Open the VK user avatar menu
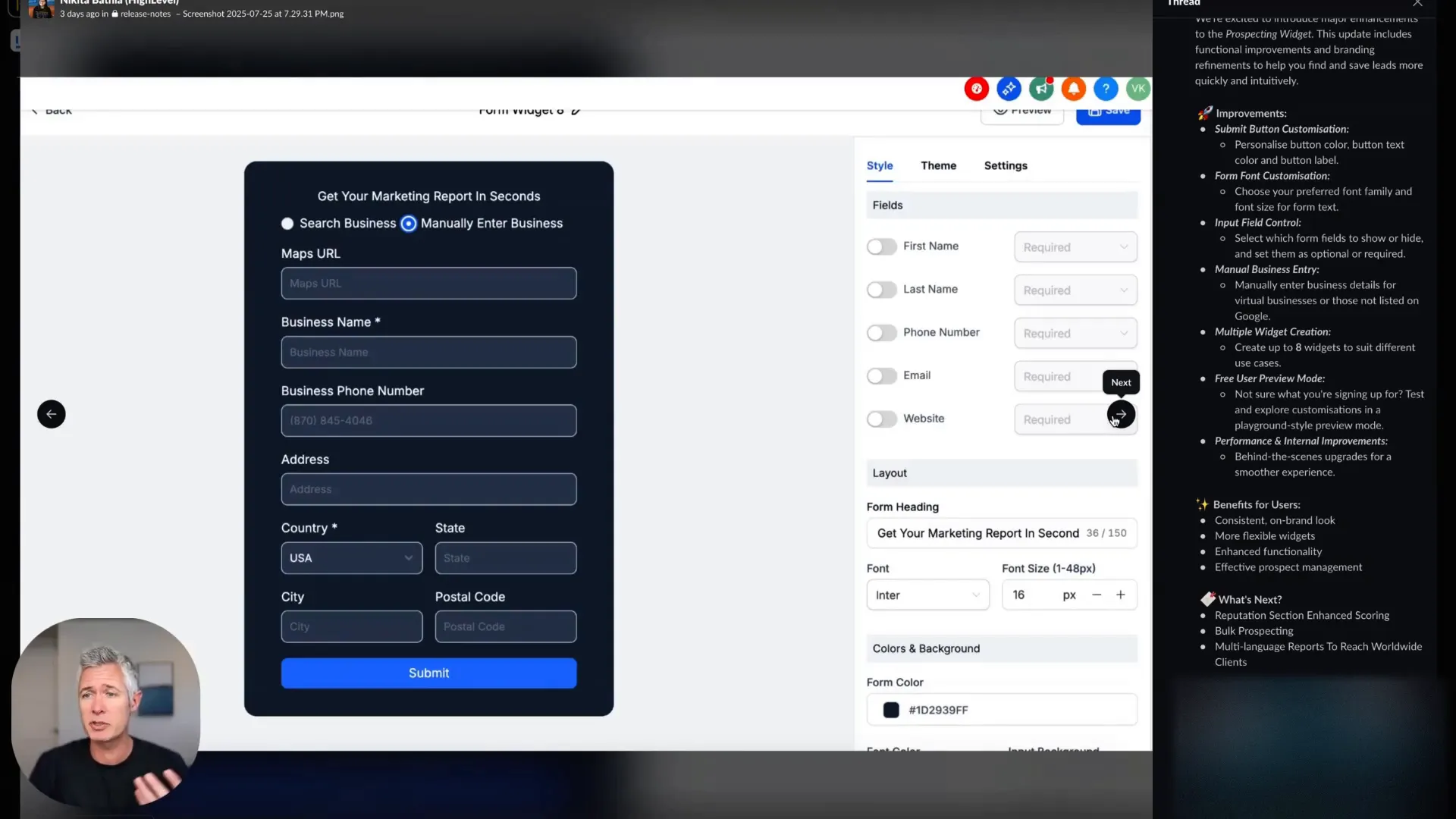This screenshot has width=1456, height=819. (x=1138, y=89)
